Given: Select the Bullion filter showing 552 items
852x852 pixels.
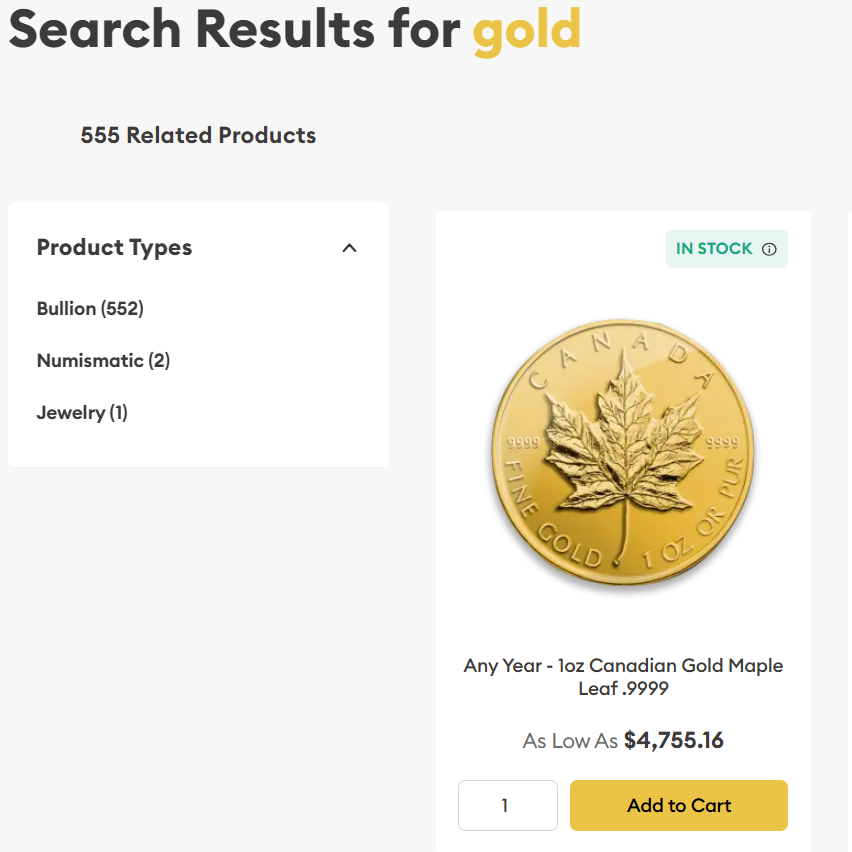Looking at the screenshot, I should [x=90, y=309].
